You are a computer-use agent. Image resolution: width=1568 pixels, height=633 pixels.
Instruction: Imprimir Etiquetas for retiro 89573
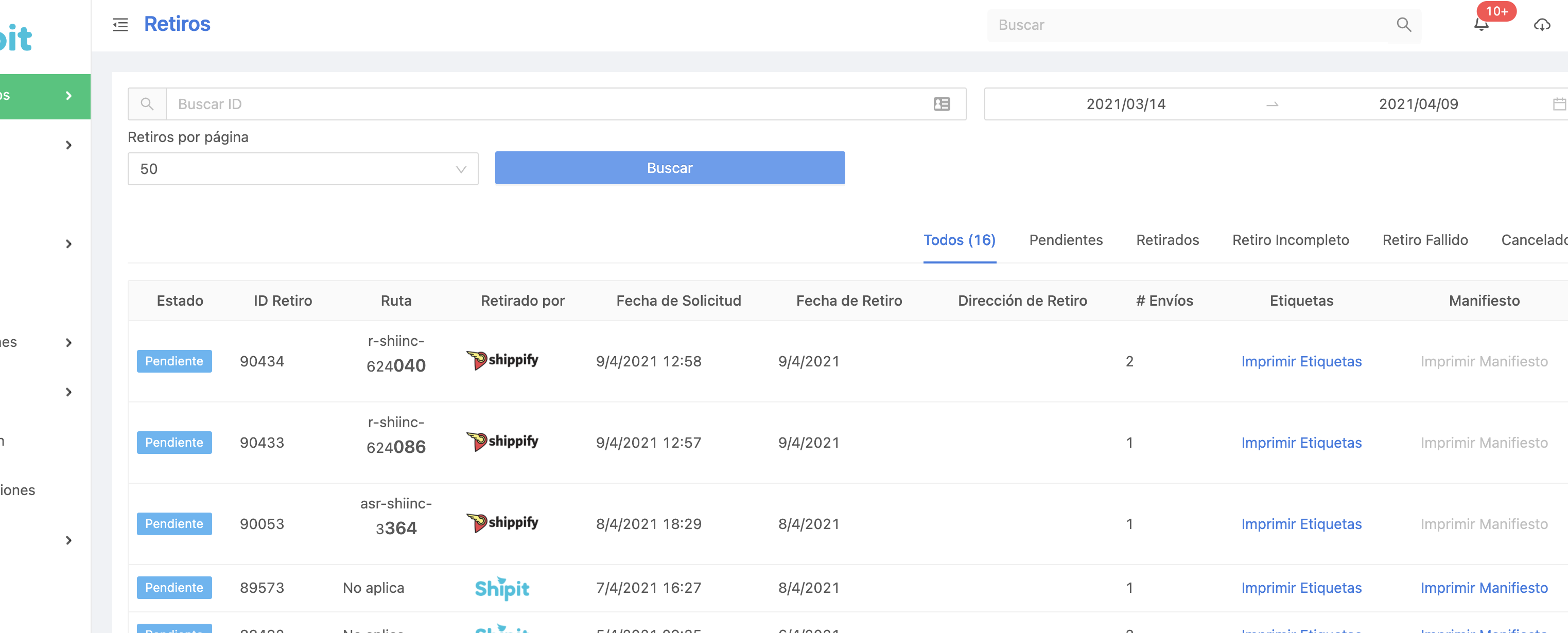(1301, 588)
